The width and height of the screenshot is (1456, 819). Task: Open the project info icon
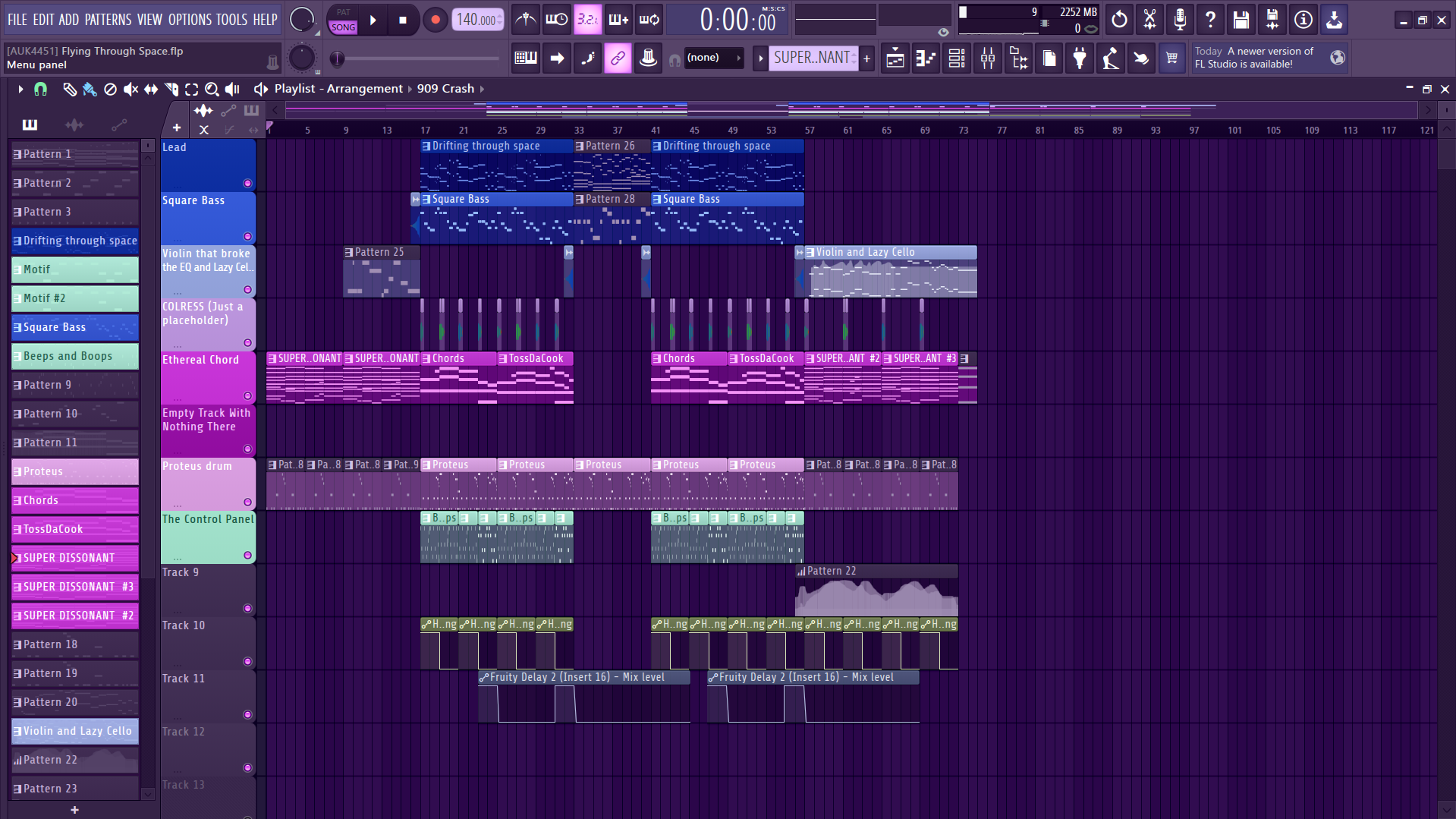coord(1303,20)
